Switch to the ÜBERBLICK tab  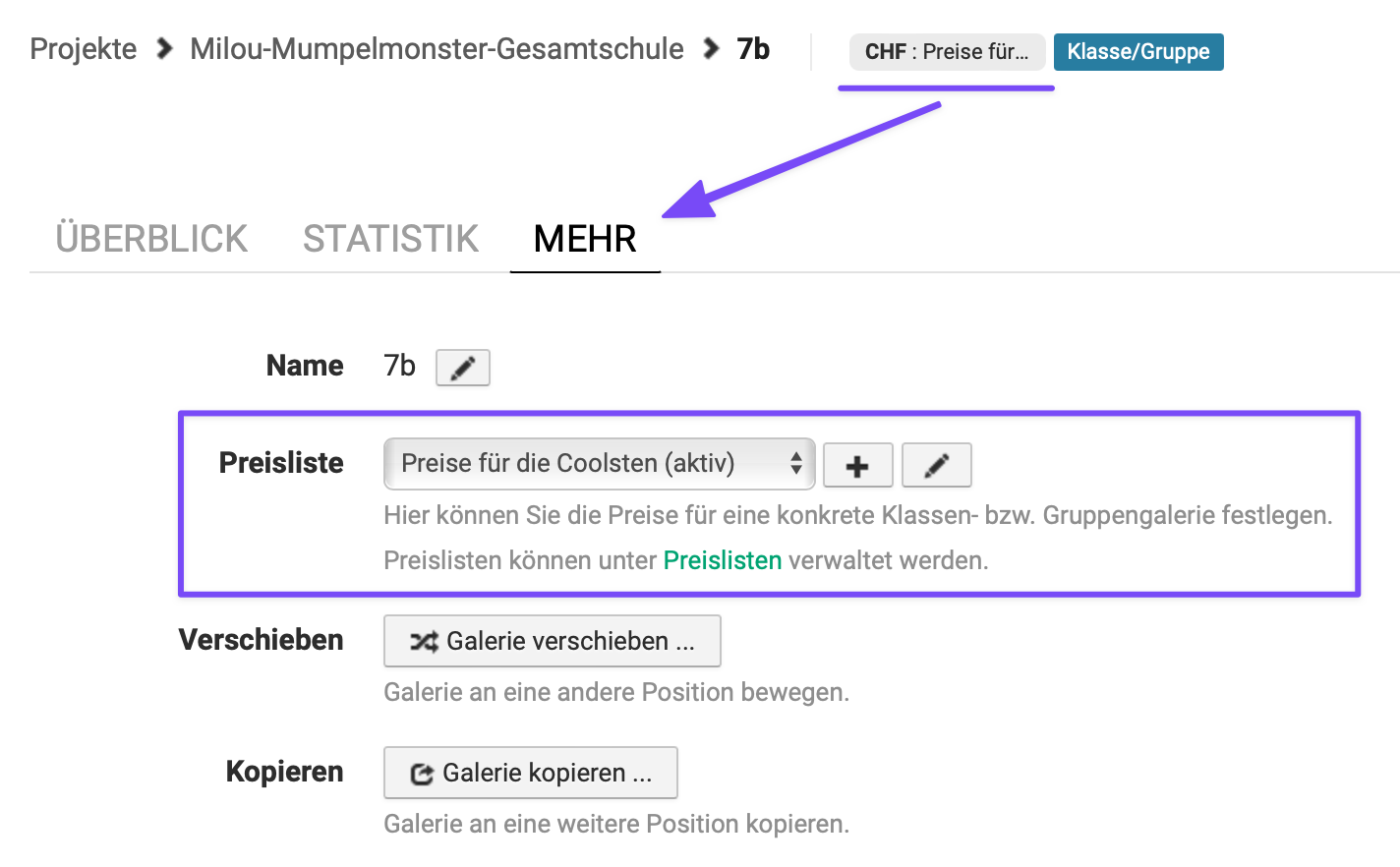tap(151, 239)
